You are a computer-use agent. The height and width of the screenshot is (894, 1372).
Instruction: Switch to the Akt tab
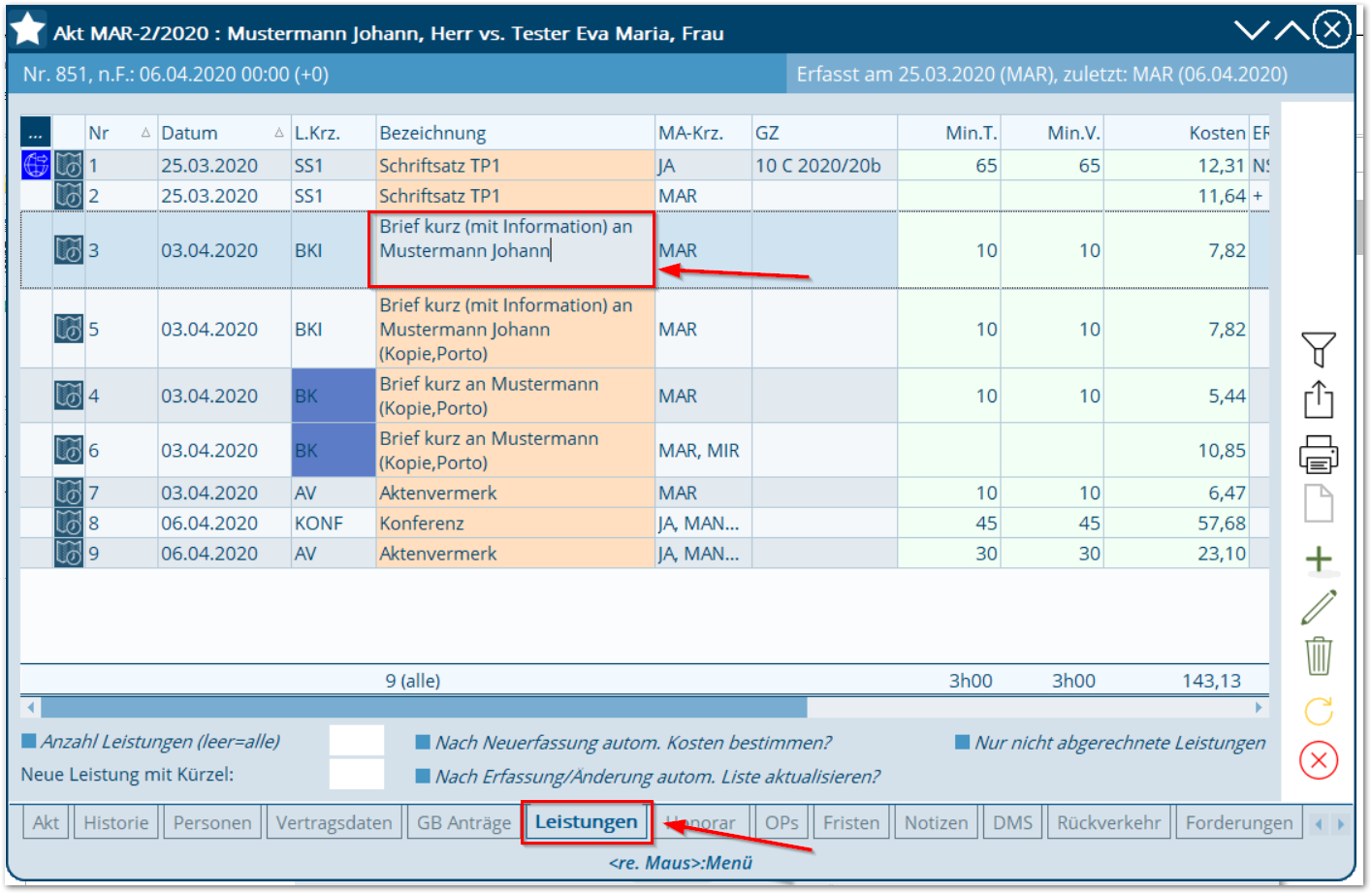click(x=46, y=823)
